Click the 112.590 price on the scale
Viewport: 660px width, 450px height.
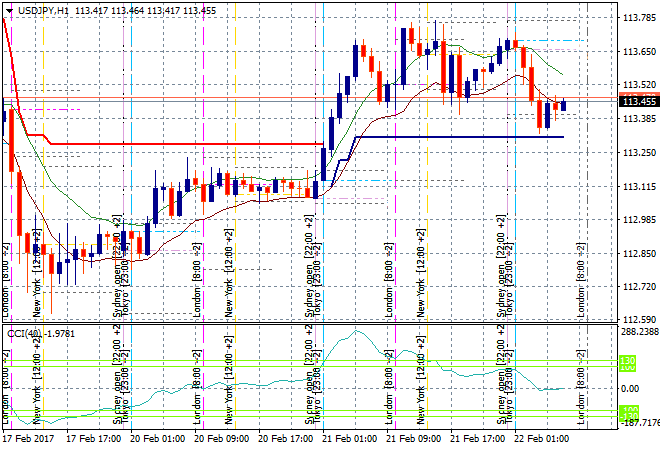[x=638, y=320]
